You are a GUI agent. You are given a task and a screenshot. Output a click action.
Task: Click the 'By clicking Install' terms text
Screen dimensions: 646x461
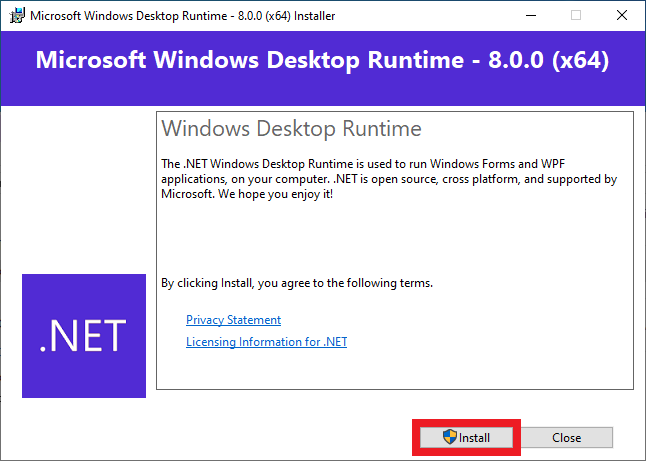click(x=297, y=283)
